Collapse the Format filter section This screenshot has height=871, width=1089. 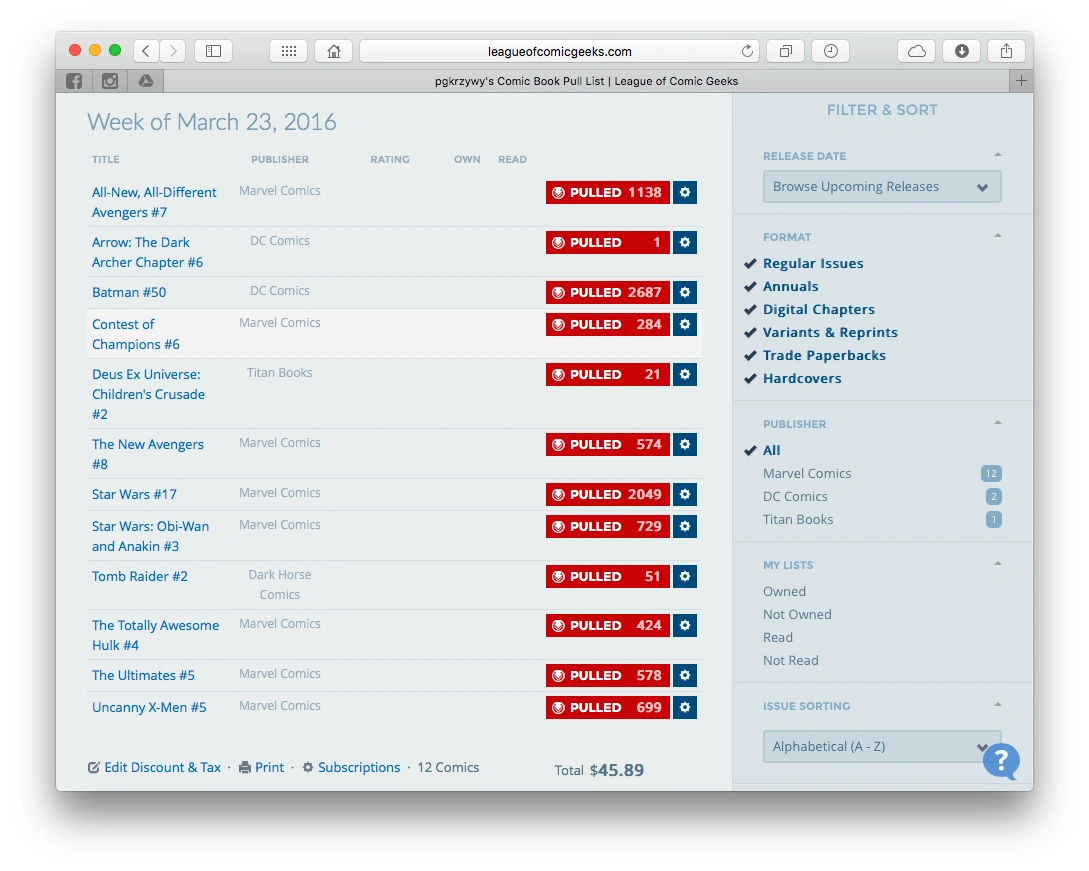(x=997, y=236)
